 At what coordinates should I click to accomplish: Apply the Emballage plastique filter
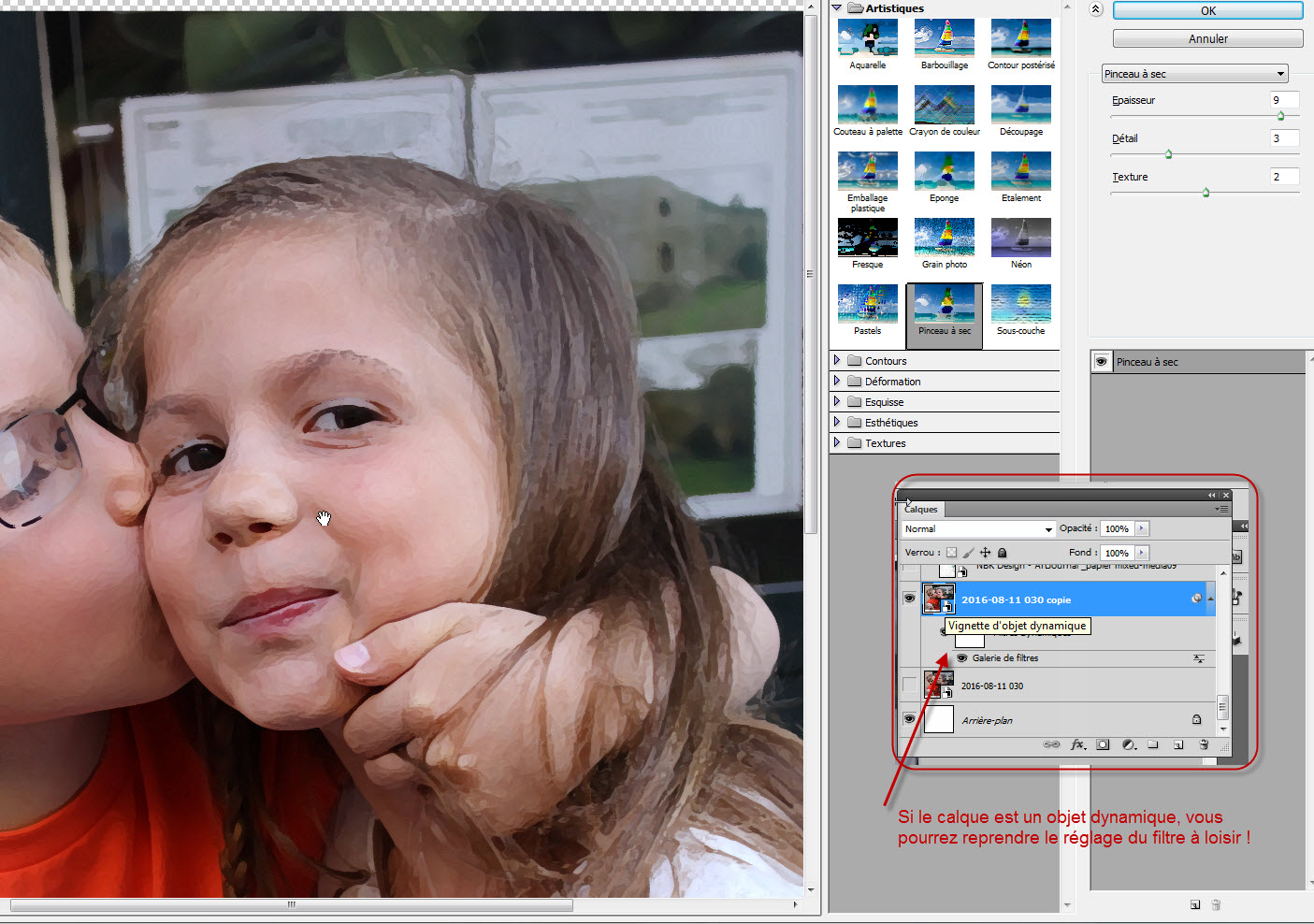(867, 171)
